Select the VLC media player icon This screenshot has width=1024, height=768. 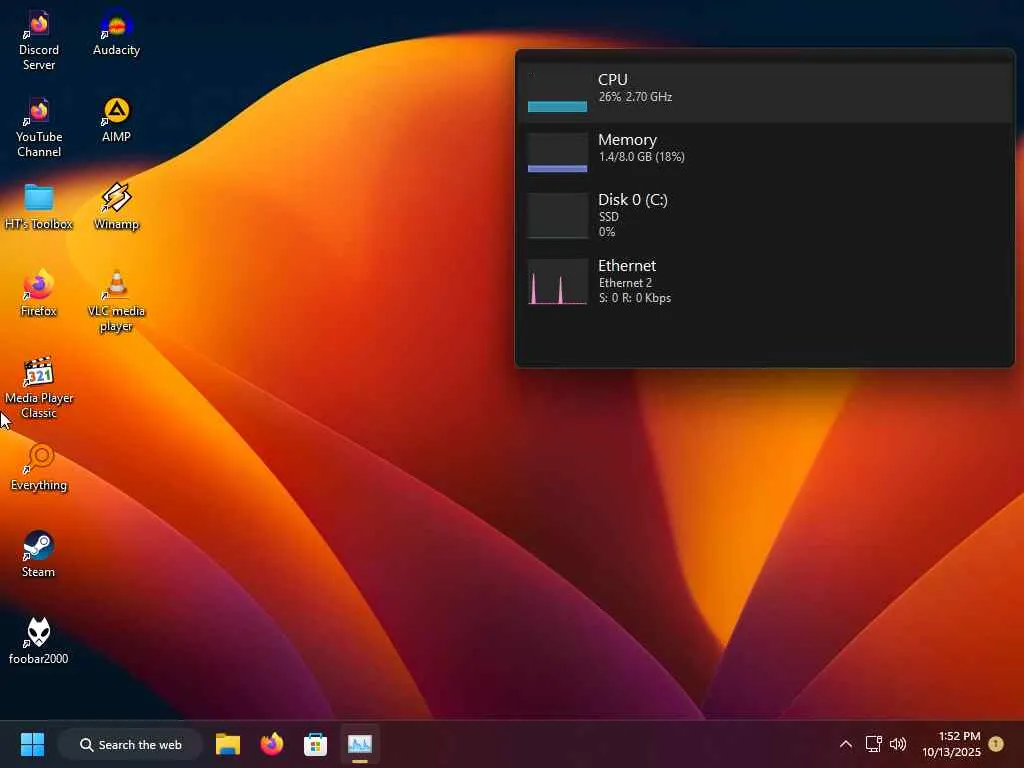coord(116,300)
